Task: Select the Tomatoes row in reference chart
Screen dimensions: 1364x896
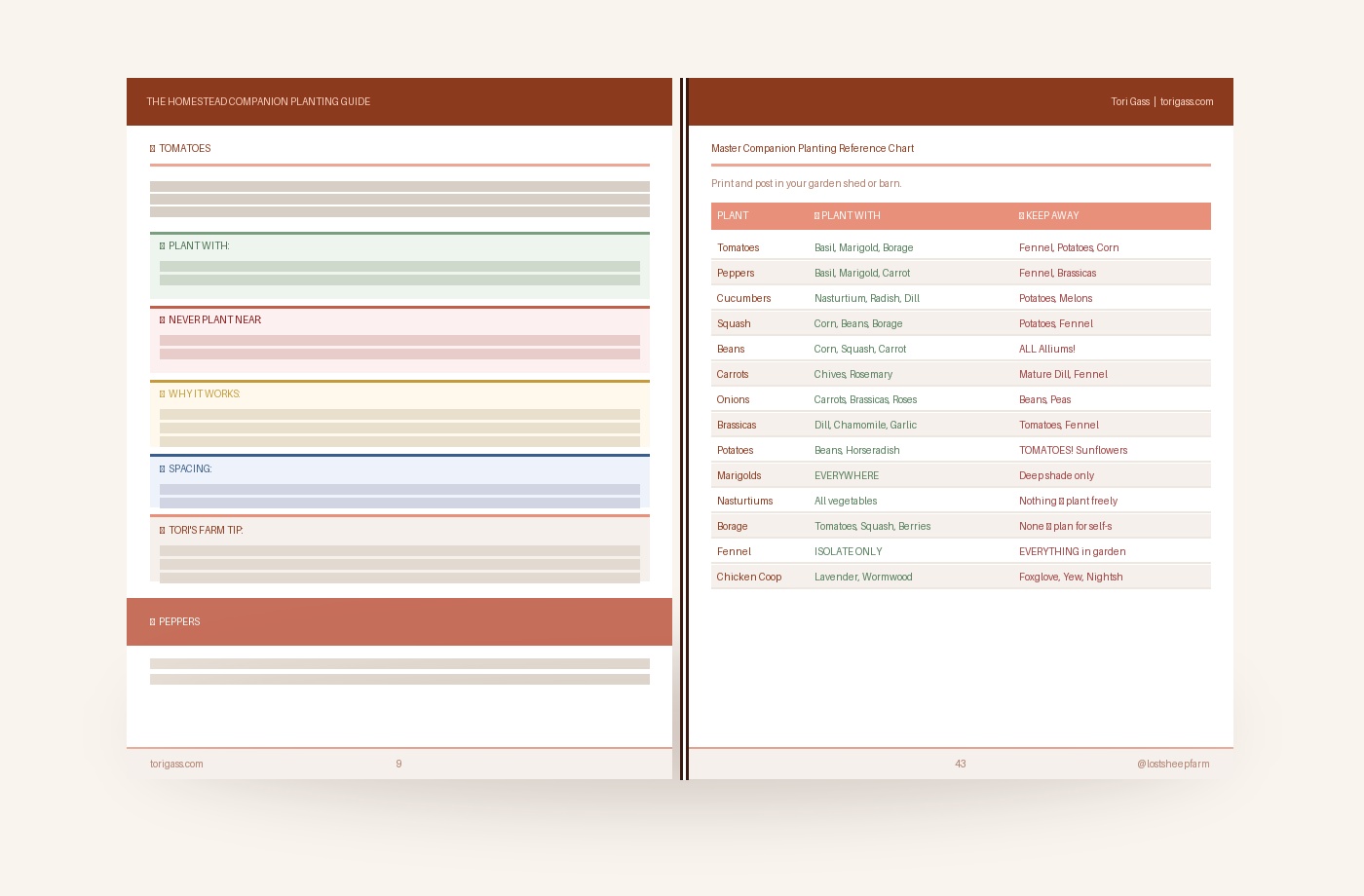Action: tap(961, 248)
